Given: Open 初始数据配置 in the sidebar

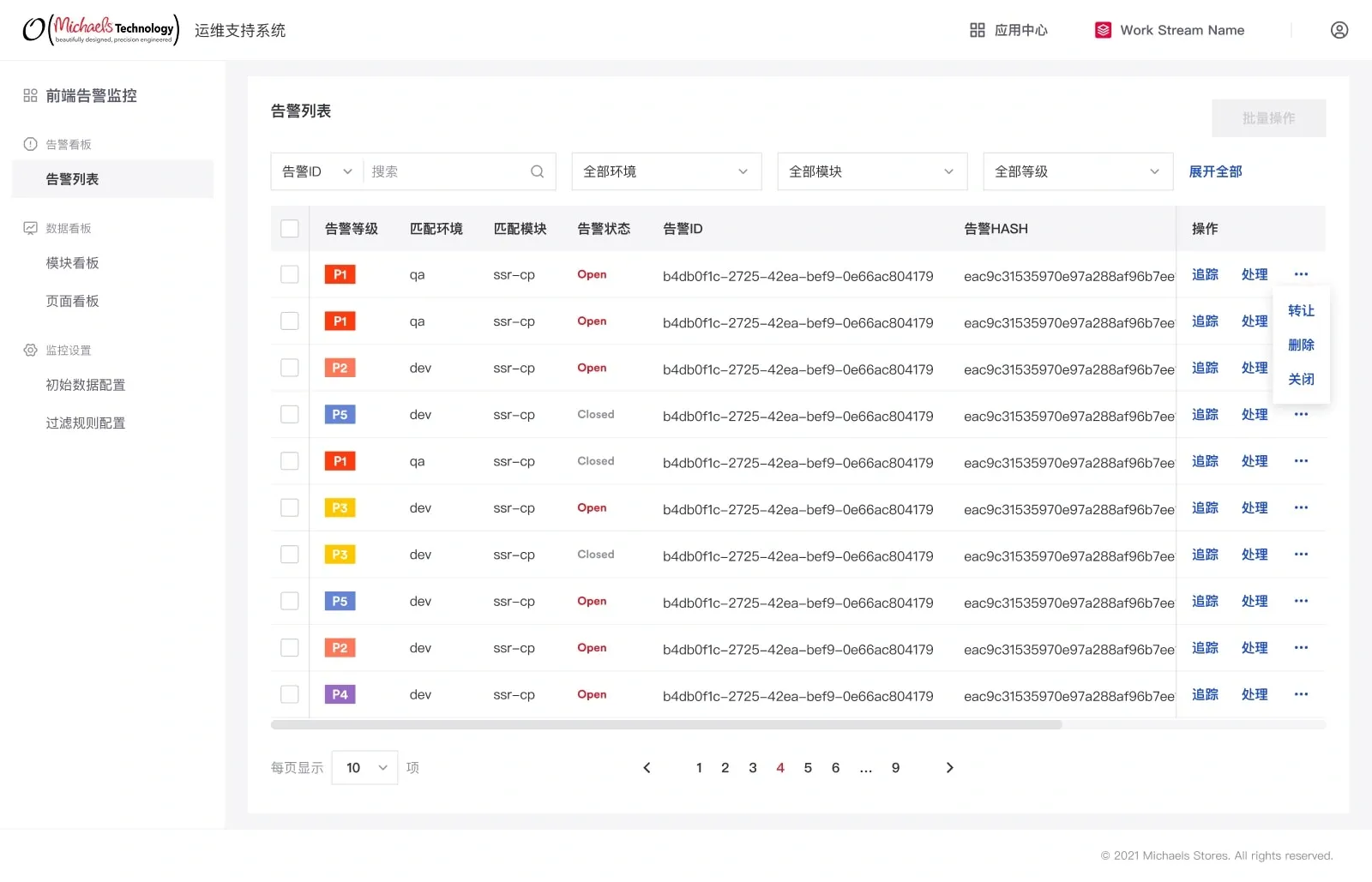Looking at the screenshot, I should (x=86, y=385).
